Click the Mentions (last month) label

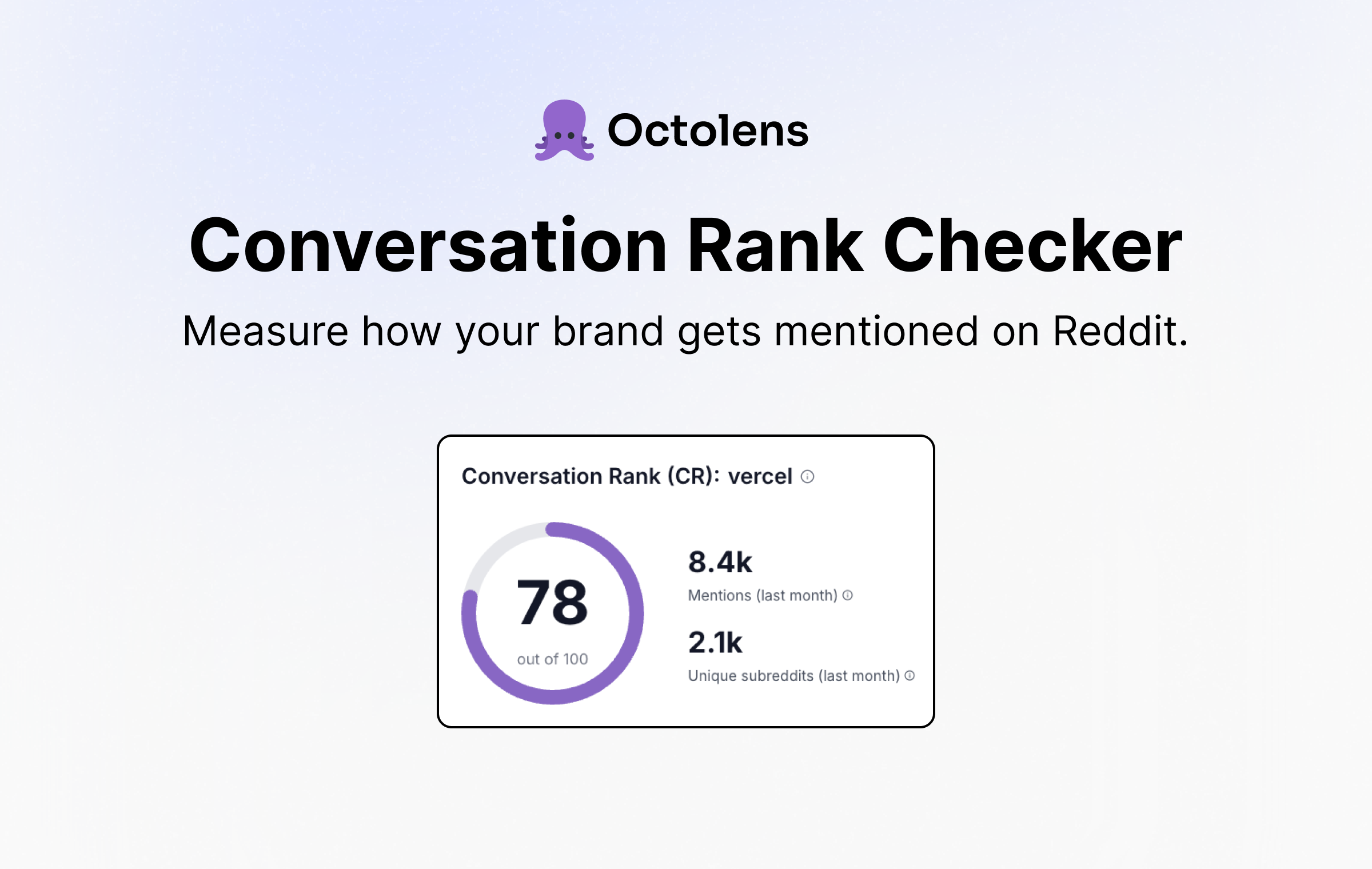point(763,596)
